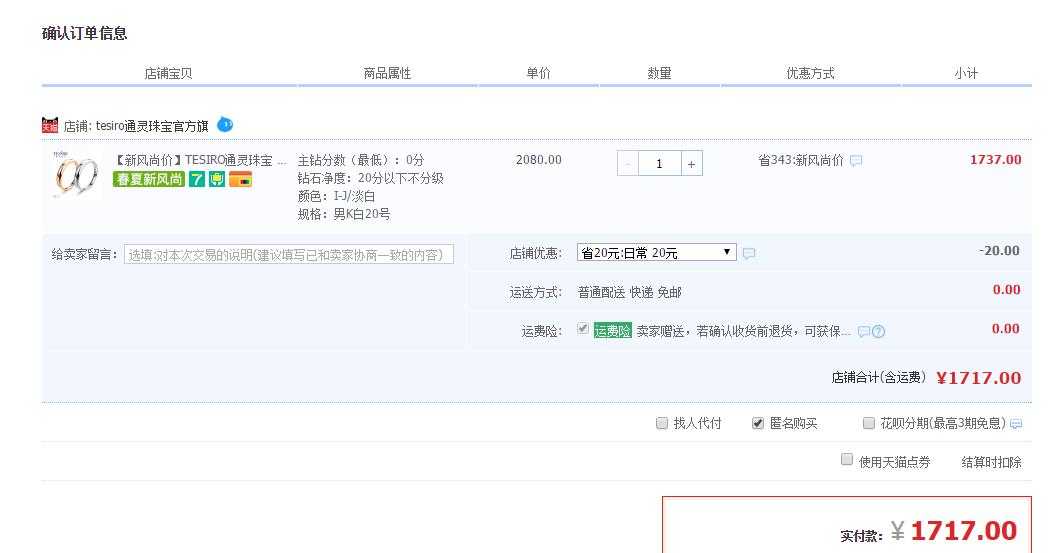Open the tesiro通灵珠宝官方旗 store link

[x=152, y=126]
